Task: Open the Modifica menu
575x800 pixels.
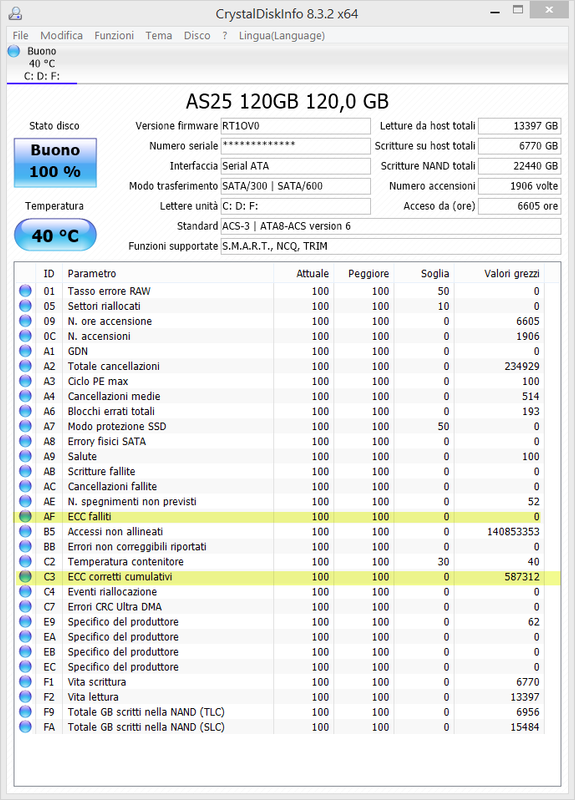Action: coord(62,36)
